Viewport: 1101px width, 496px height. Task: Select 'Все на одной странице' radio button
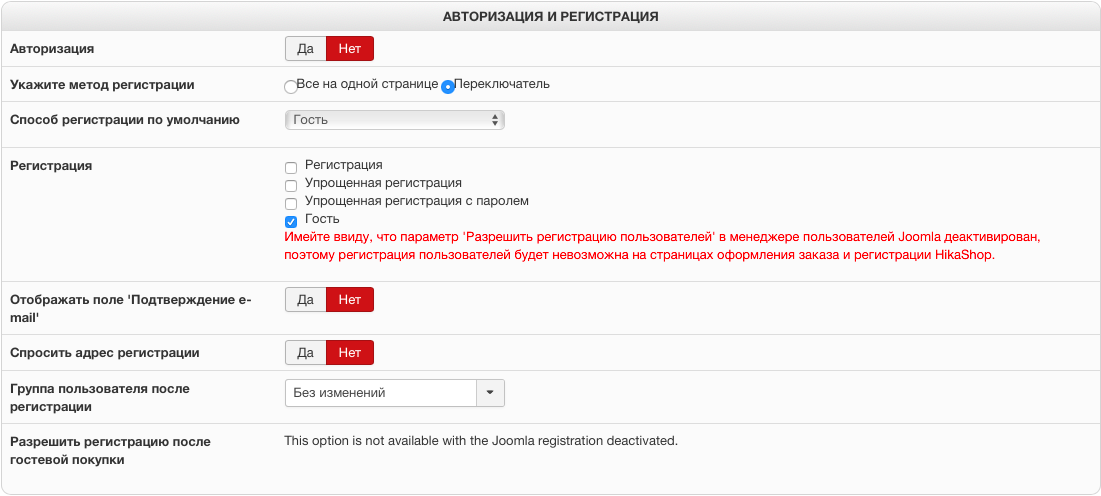click(x=291, y=86)
